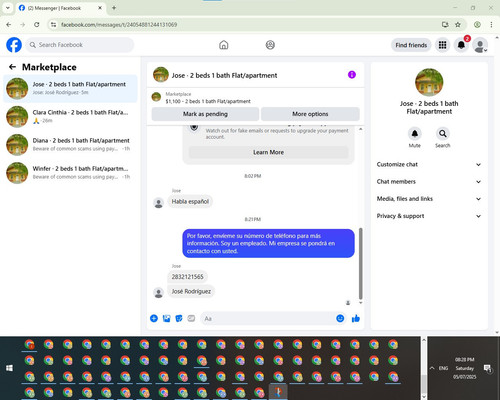Click the large listing avatar in right panel
This screenshot has width=500, height=400.
tap(429, 82)
